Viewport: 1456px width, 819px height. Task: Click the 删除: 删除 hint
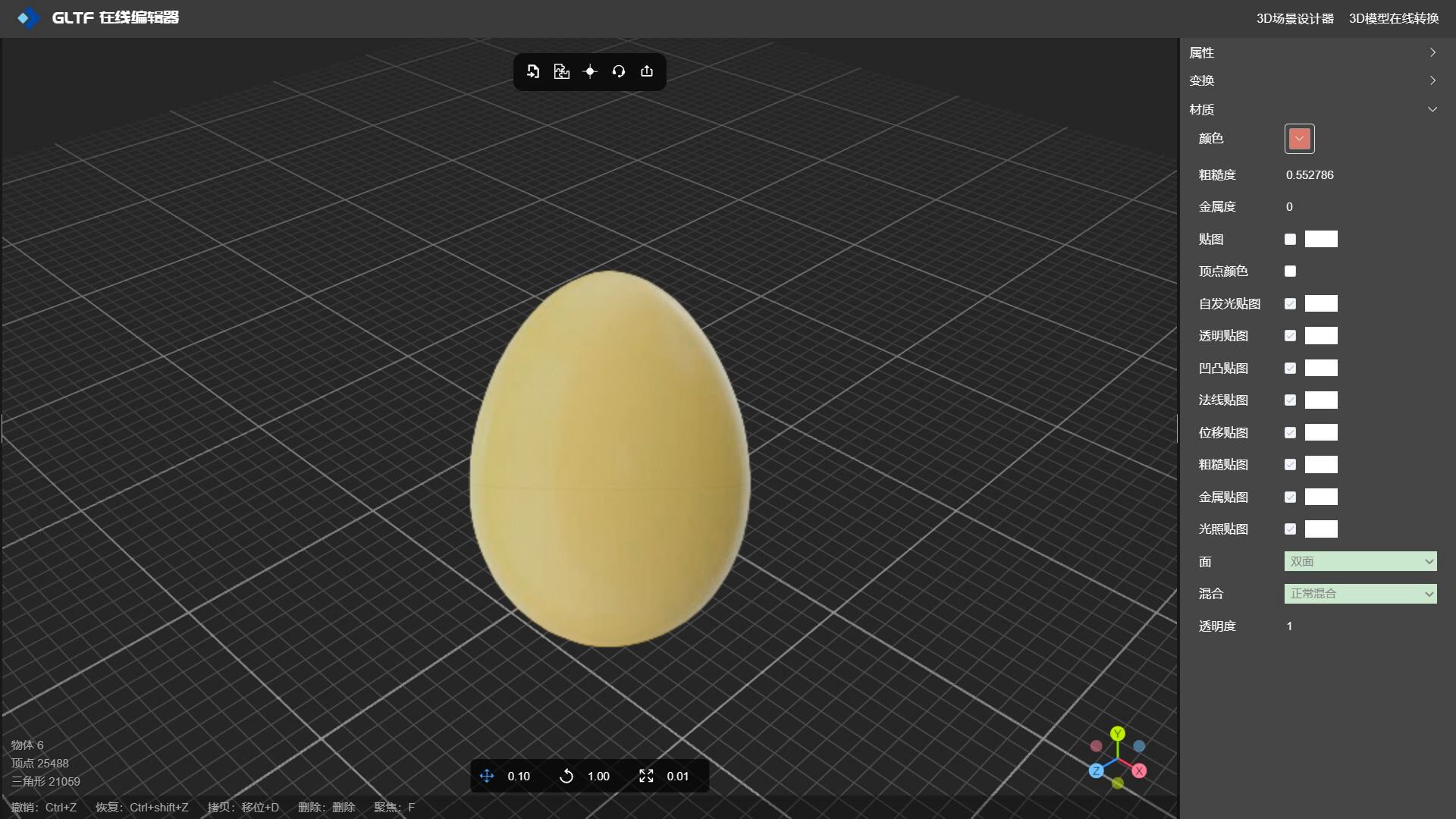click(x=327, y=808)
